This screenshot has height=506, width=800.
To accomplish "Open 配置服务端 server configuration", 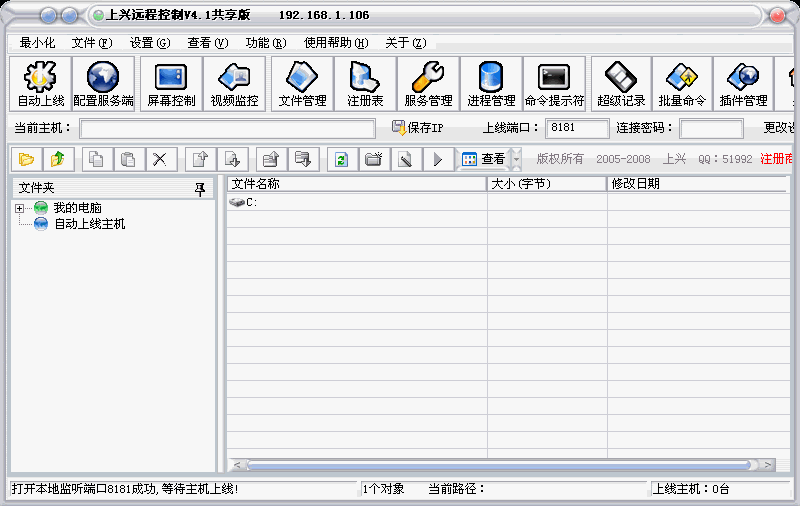I will [x=103, y=84].
